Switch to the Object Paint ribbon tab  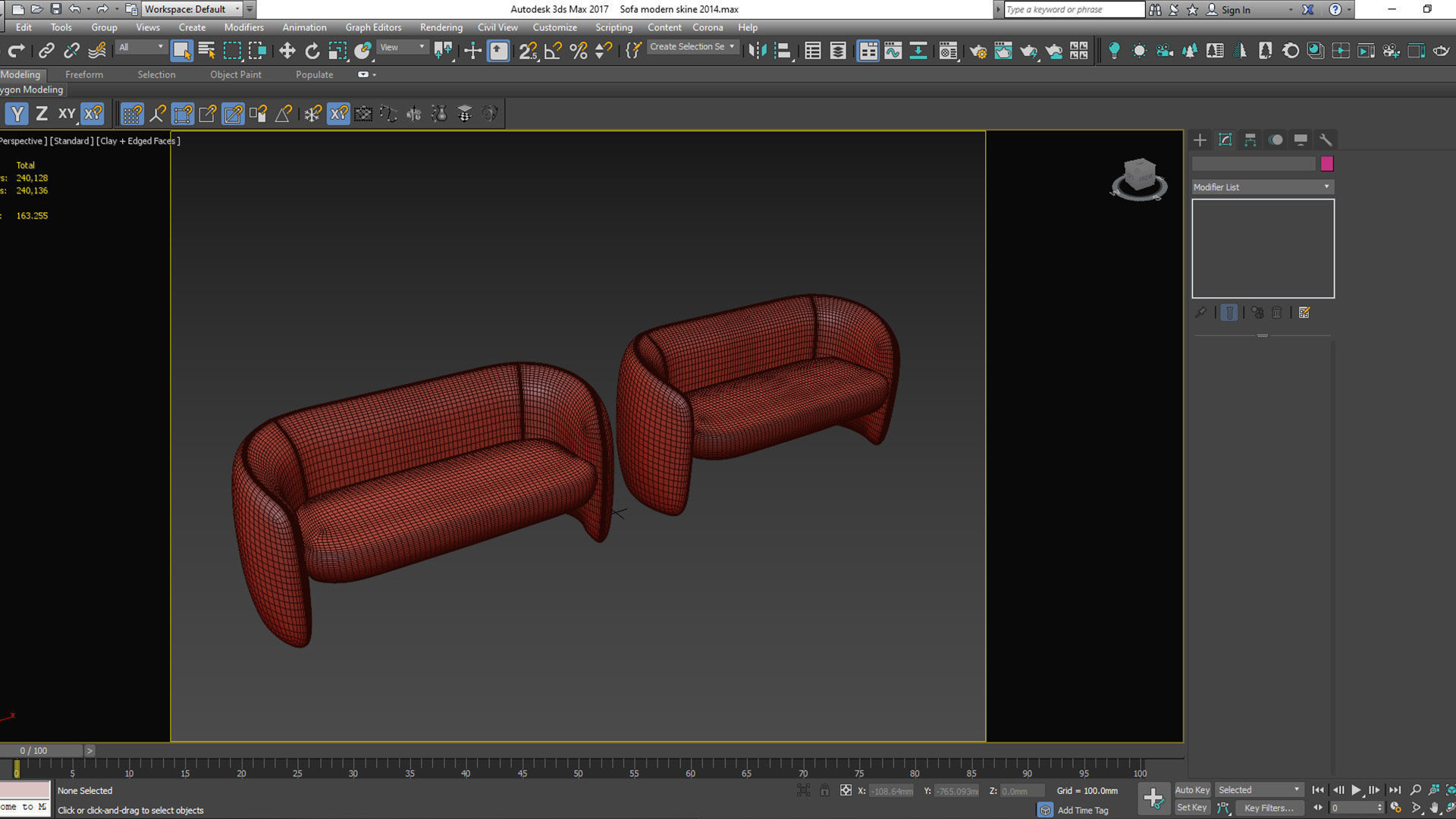tap(236, 74)
